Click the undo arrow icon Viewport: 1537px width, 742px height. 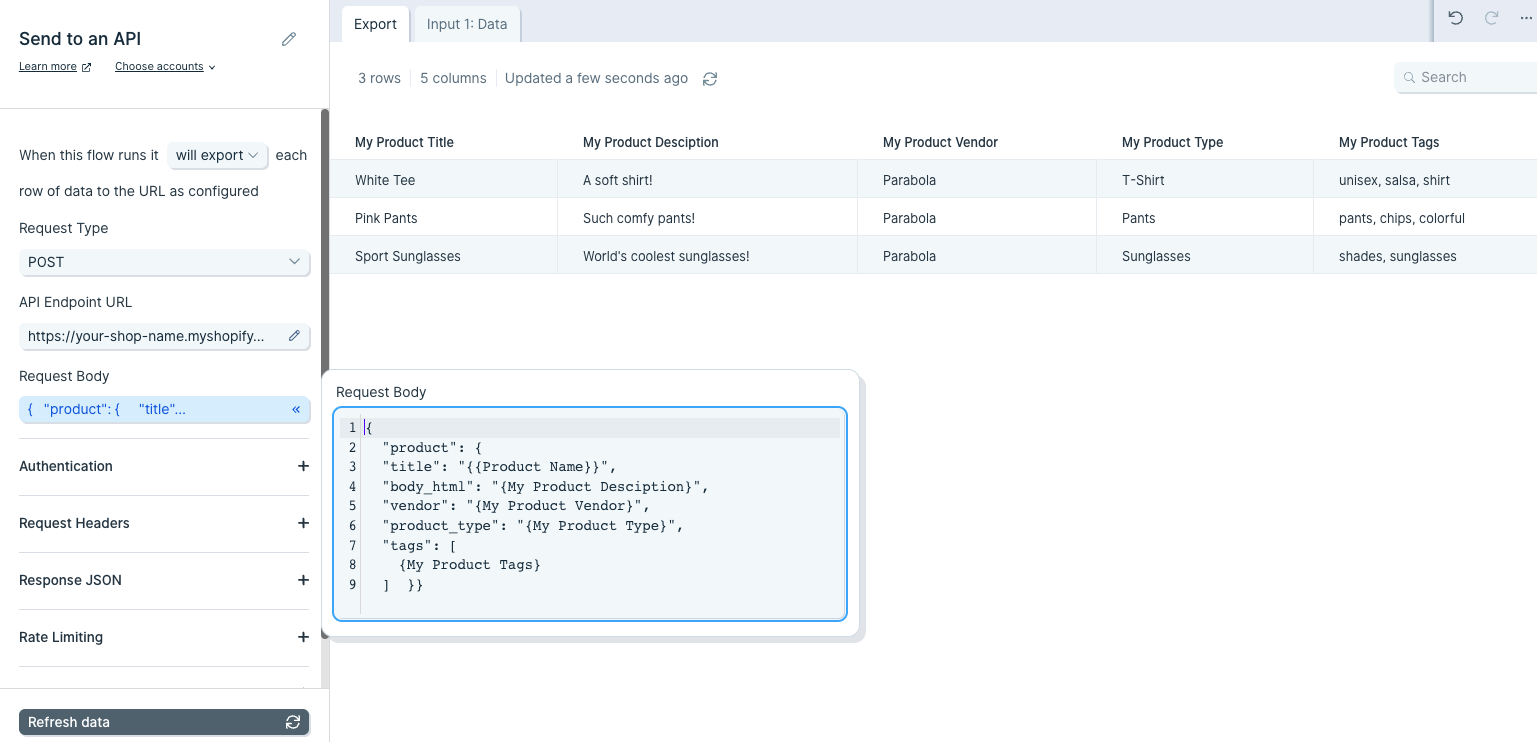pos(1456,18)
